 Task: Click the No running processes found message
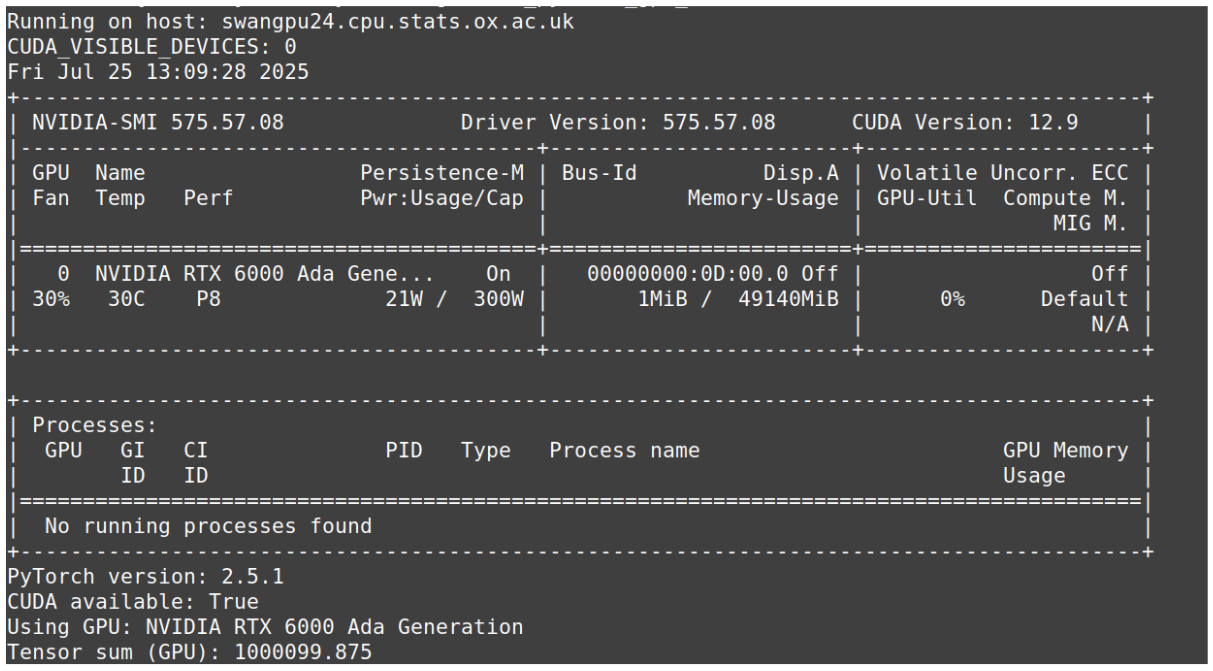208,526
